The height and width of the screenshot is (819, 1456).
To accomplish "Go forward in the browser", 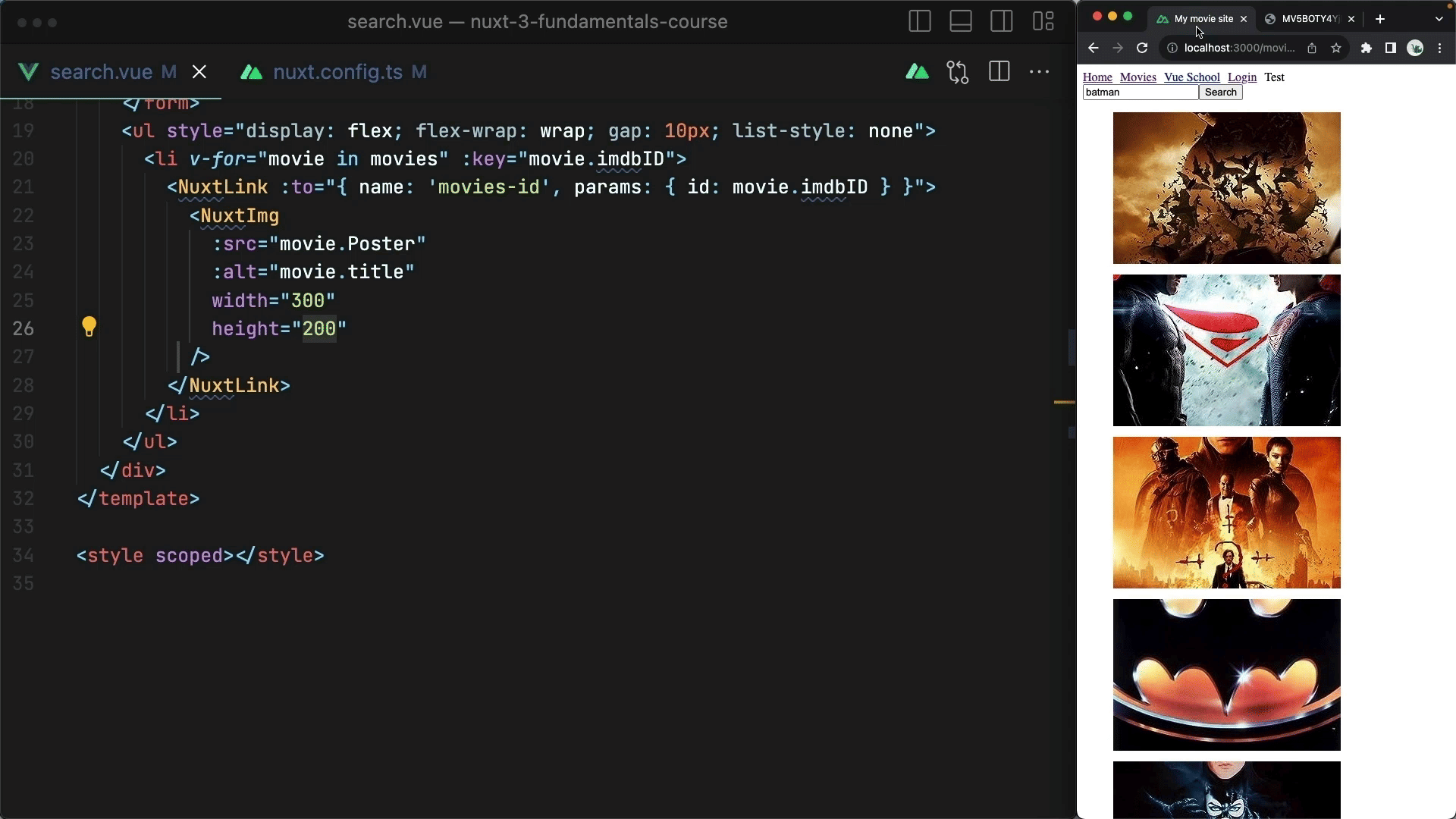I will (x=1117, y=48).
